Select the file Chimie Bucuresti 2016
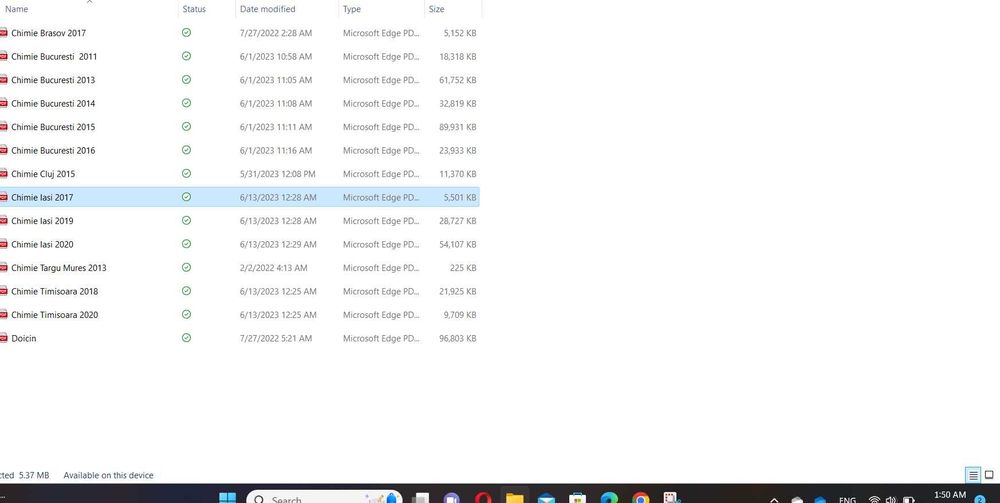 (x=53, y=150)
